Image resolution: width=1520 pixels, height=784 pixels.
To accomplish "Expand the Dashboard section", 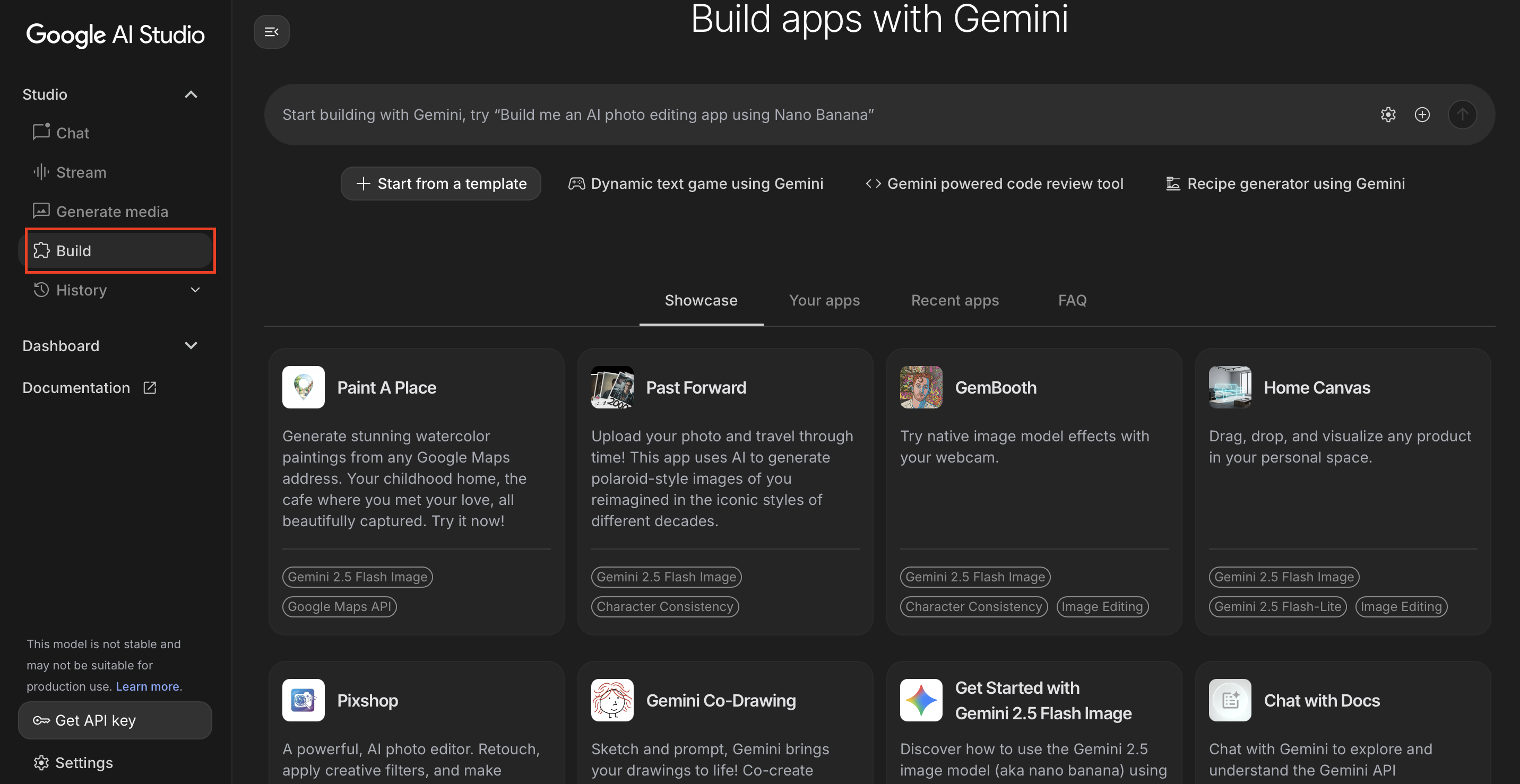I will (190, 346).
